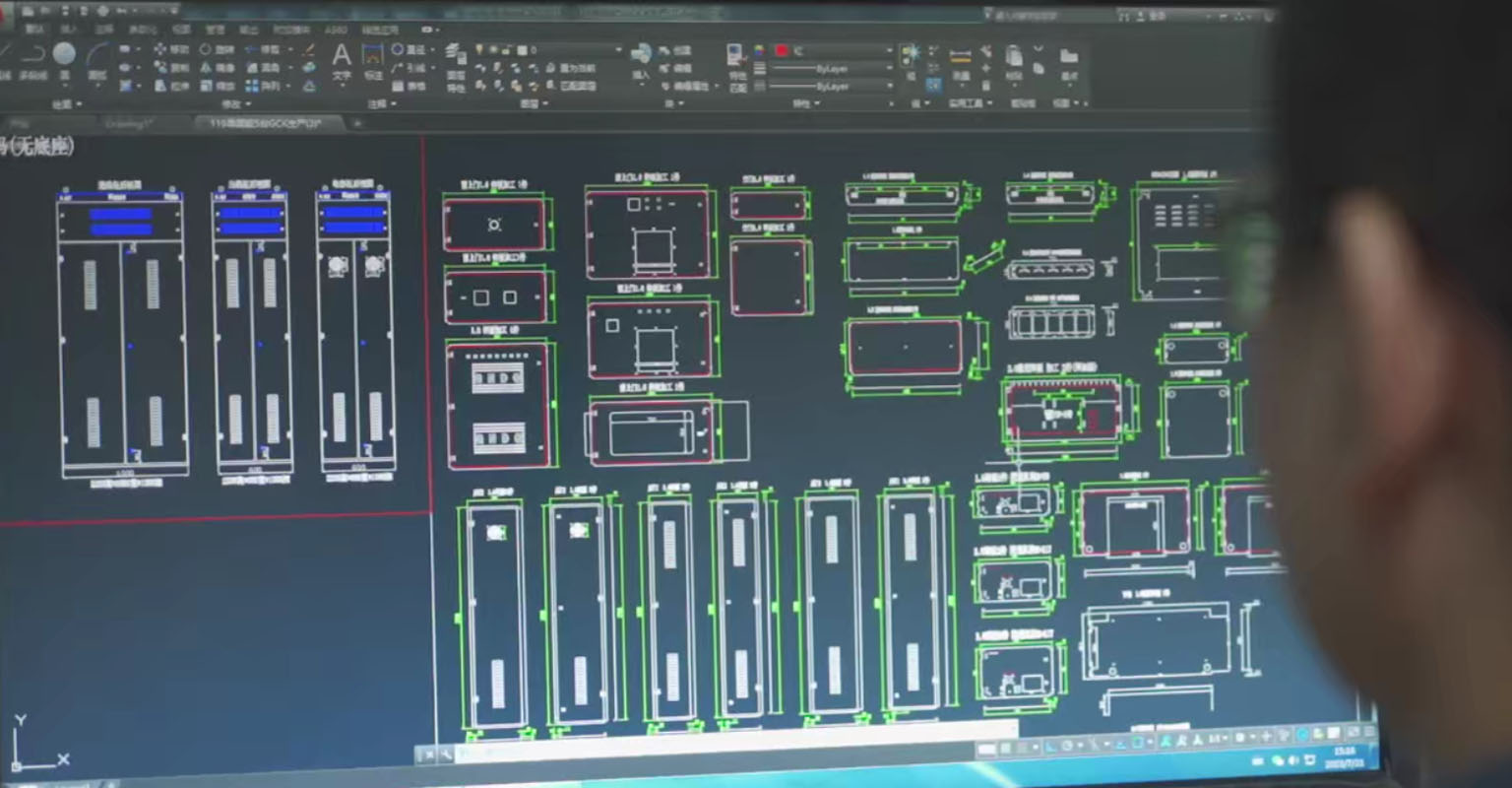
Task: Open the large Text (文字) A tool
Action: [x=342, y=61]
